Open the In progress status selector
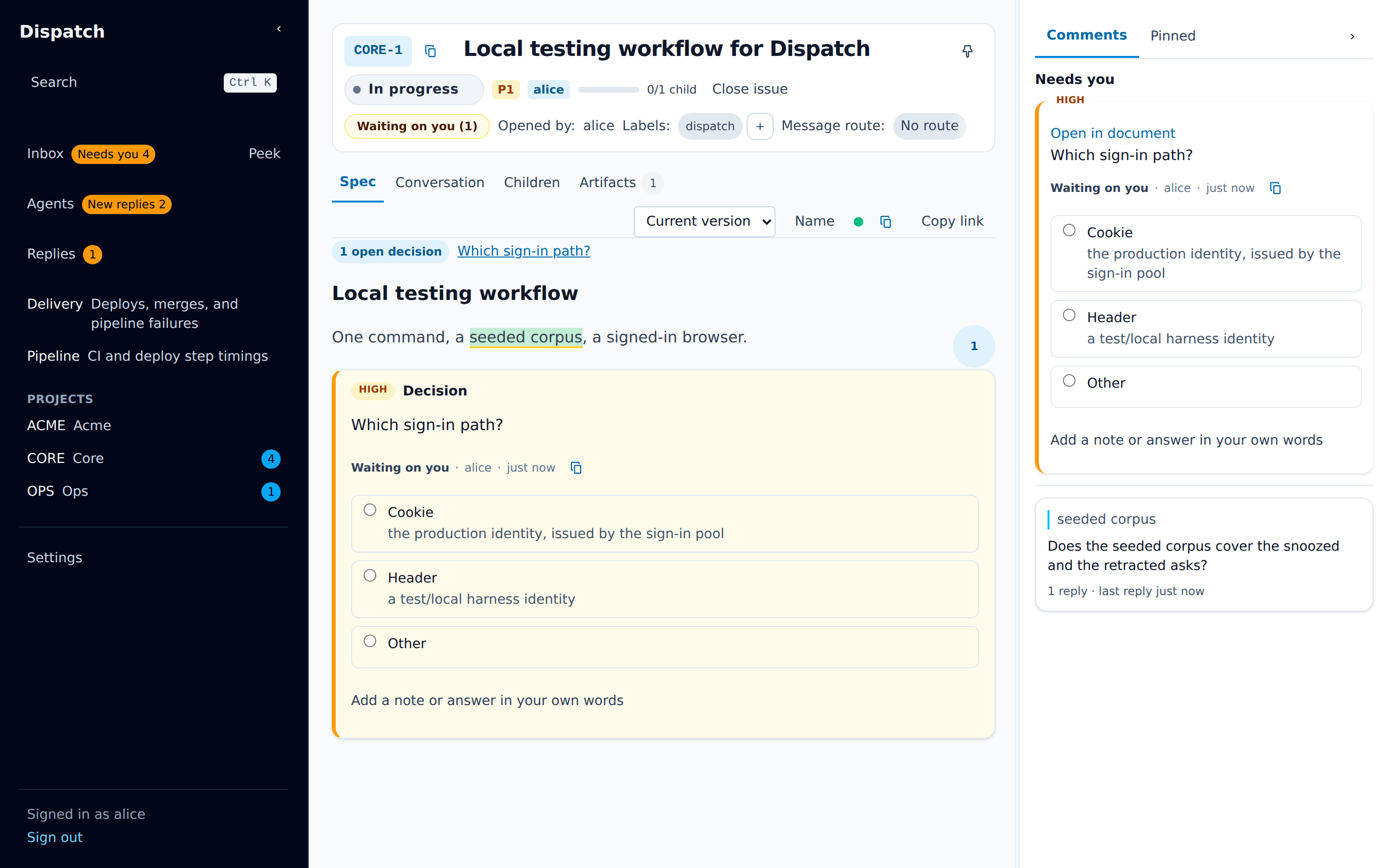Screen dimensions: 1389x868 pos(414,90)
